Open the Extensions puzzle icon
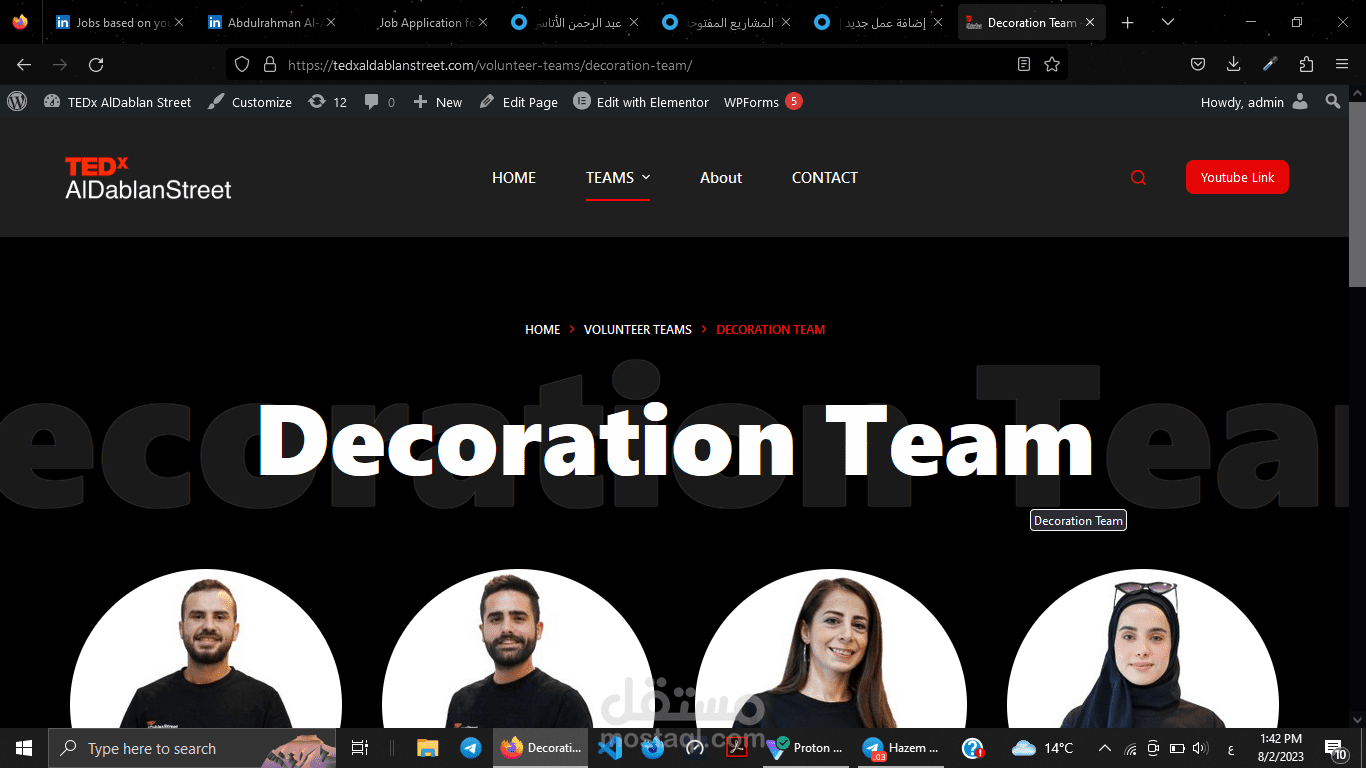This screenshot has width=1366, height=768. tap(1306, 64)
